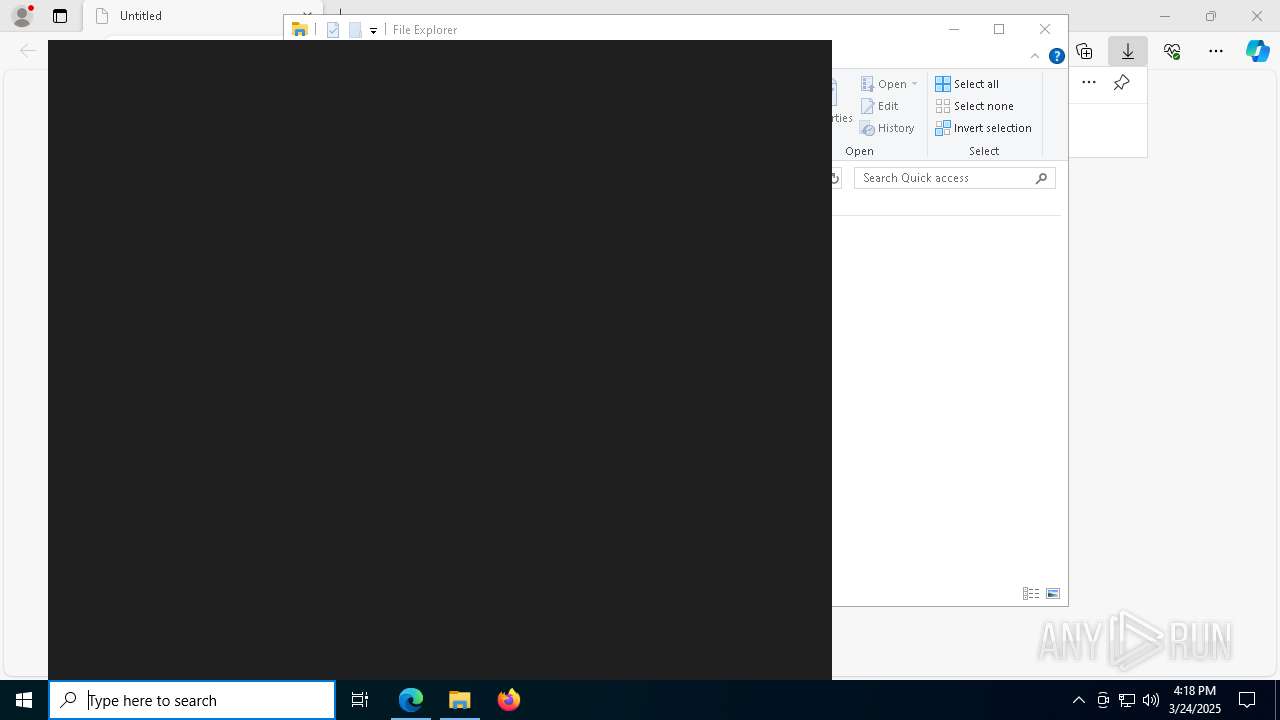
Task: Open the Edge profile avatar icon
Action: point(22,16)
